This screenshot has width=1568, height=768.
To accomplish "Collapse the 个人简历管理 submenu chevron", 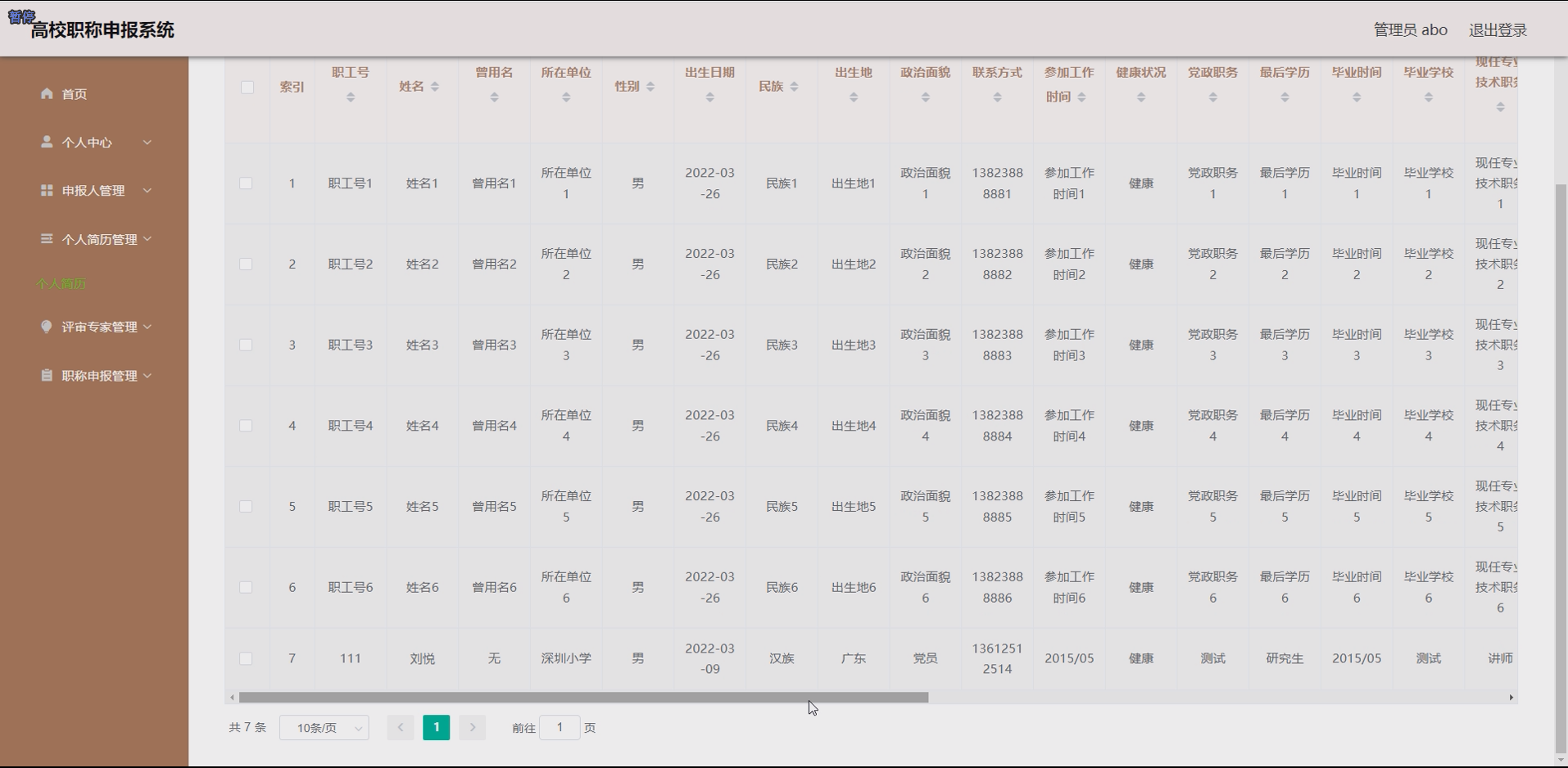I will tap(147, 238).
